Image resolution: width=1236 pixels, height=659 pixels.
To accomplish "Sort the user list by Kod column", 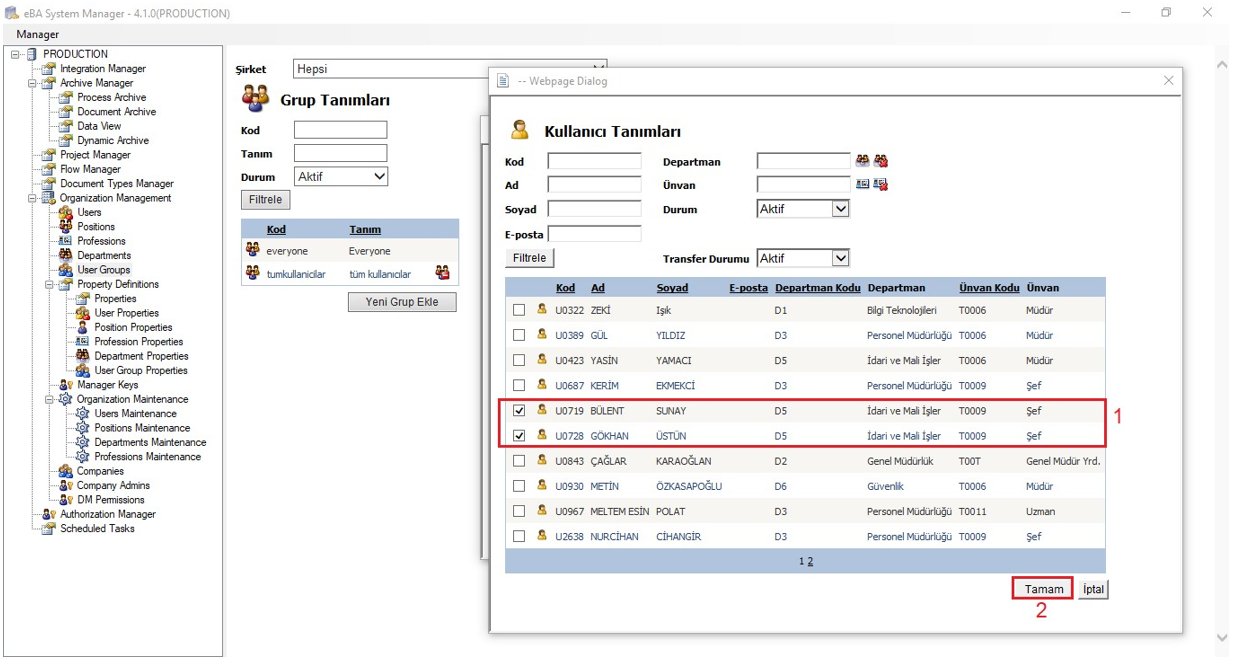I will click(565, 288).
